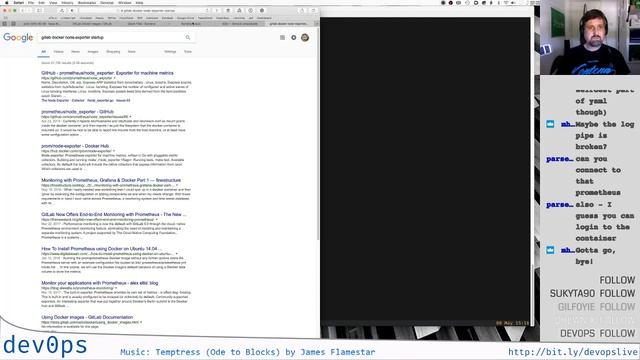640x360 pixels.
Task: Open the Apple menu
Action: point(7,2)
